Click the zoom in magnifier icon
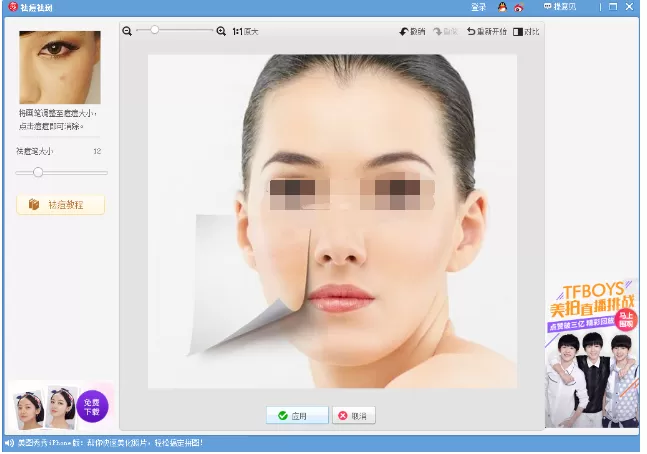Image resolution: width=647 pixels, height=454 pixels. pyautogui.click(x=221, y=31)
